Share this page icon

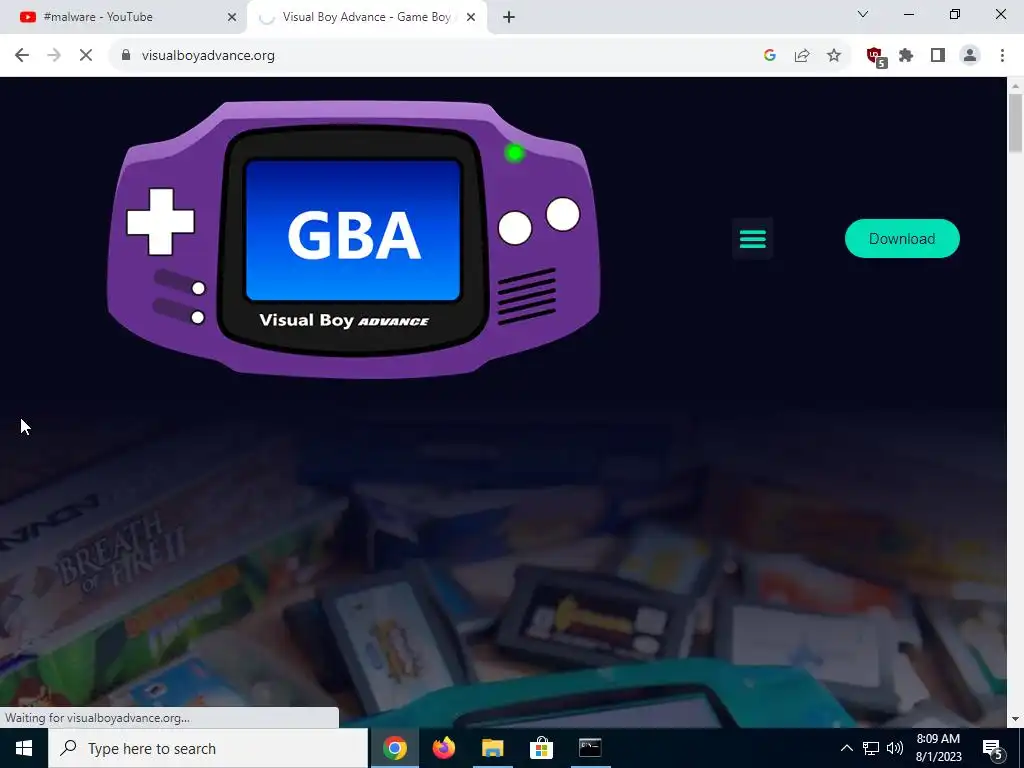(802, 56)
